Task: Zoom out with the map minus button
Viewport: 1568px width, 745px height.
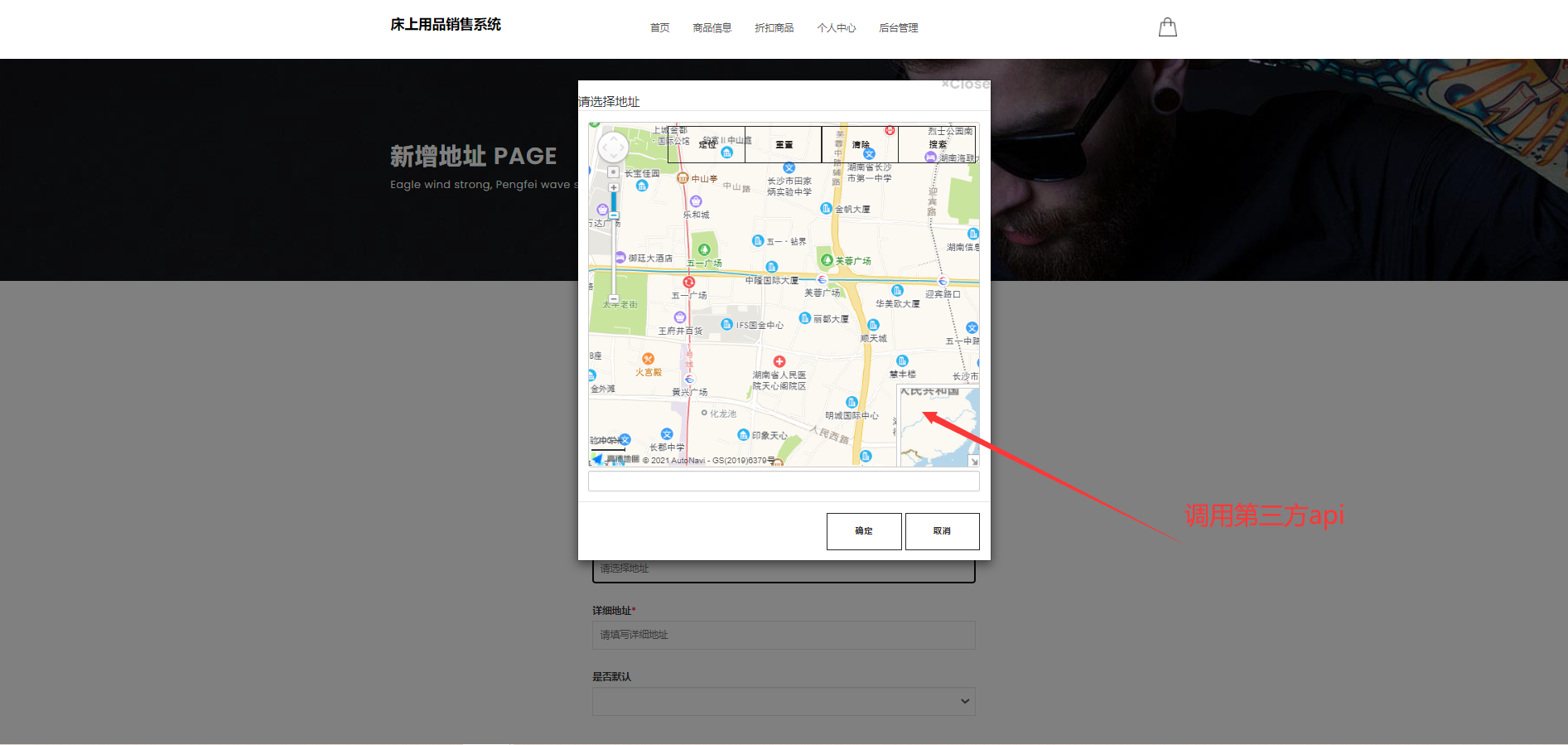Action: click(x=614, y=298)
